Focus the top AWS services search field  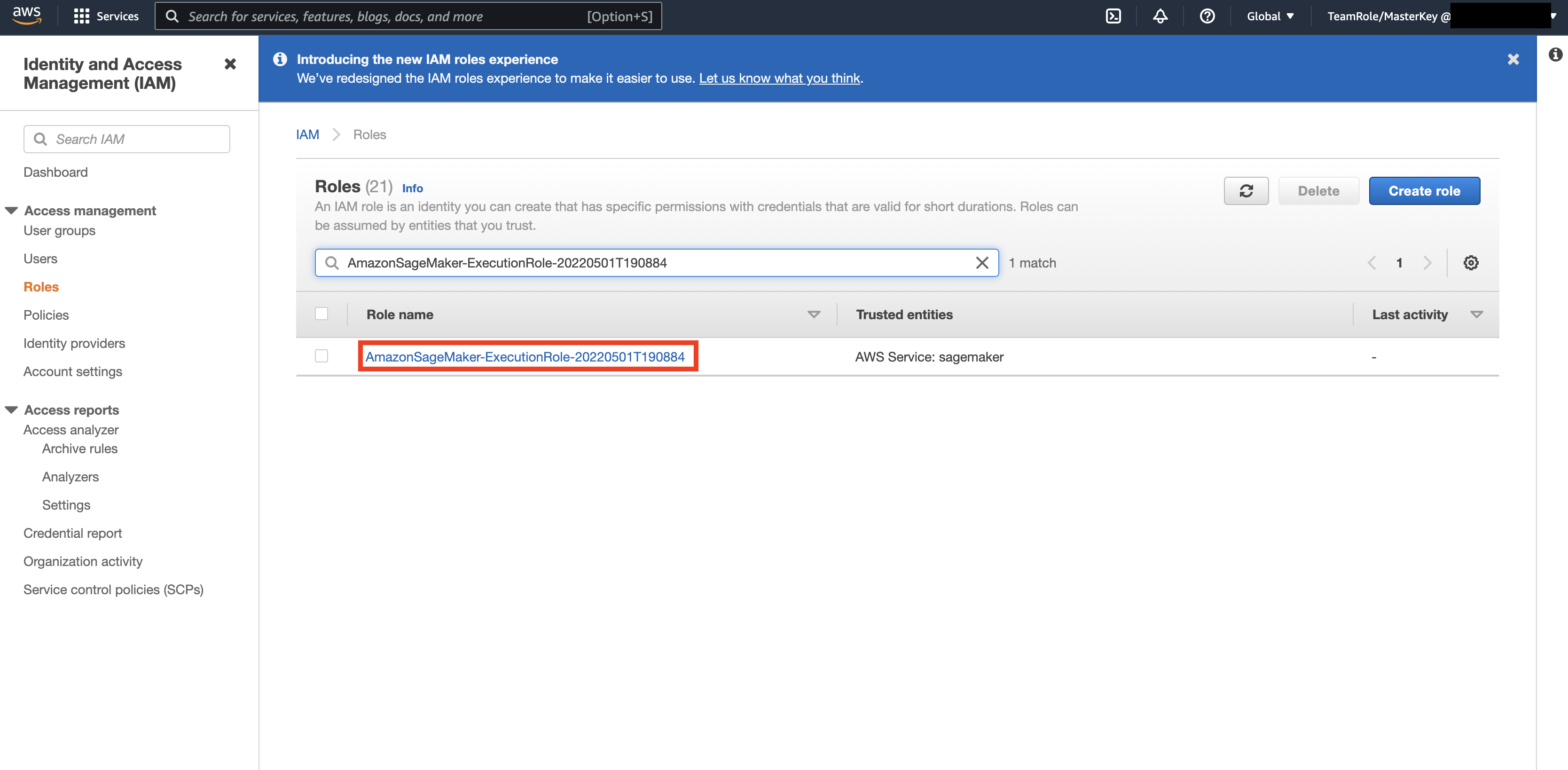point(408,16)
